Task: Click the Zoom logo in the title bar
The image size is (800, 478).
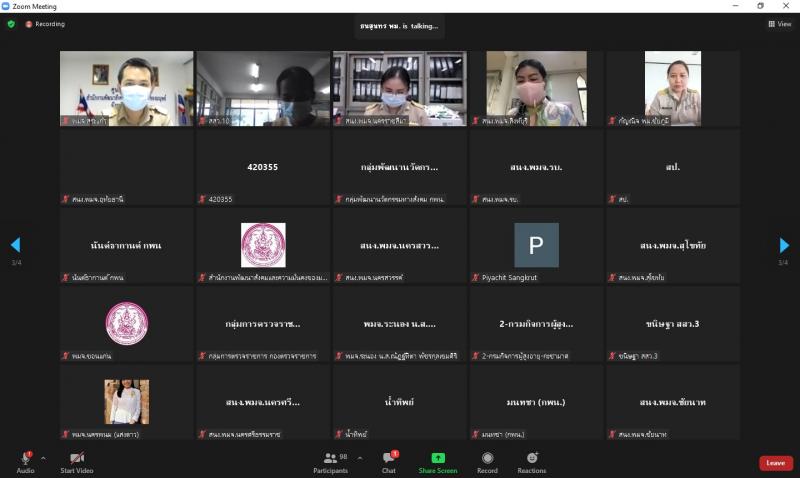Action: tap(6, 6)
